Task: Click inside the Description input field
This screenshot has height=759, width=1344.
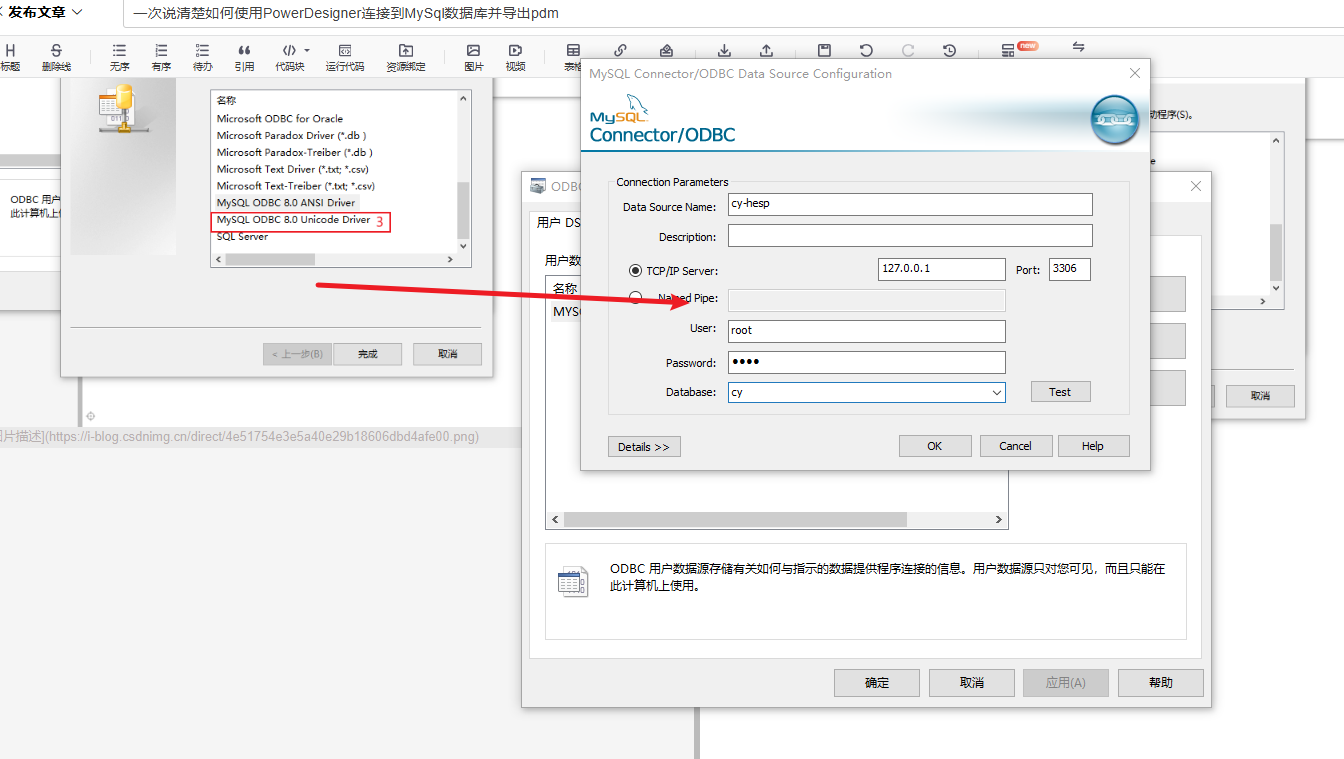Action: coord(909,236)
